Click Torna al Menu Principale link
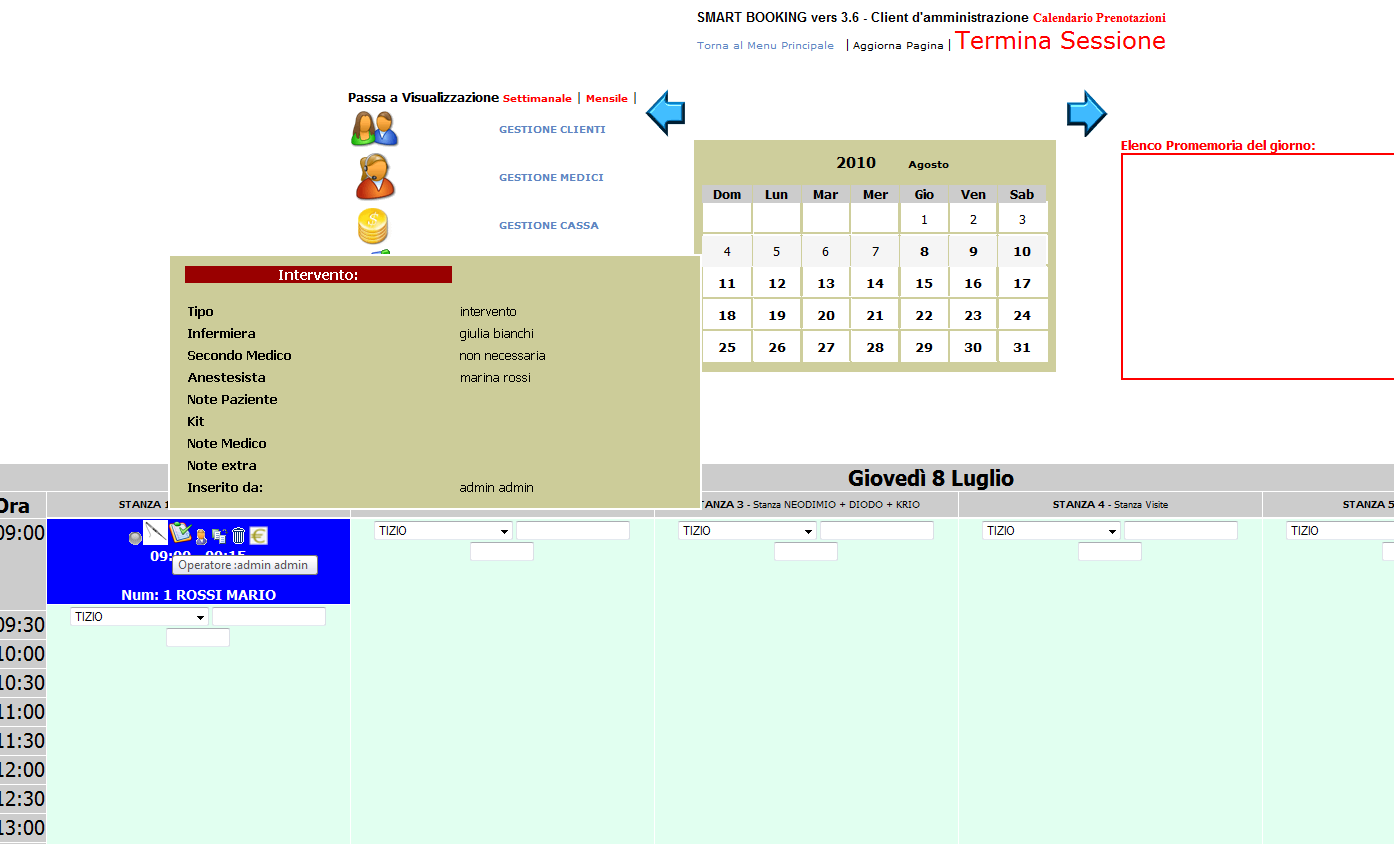This screenshot has width=1394, height=844. tap(765, 46)
